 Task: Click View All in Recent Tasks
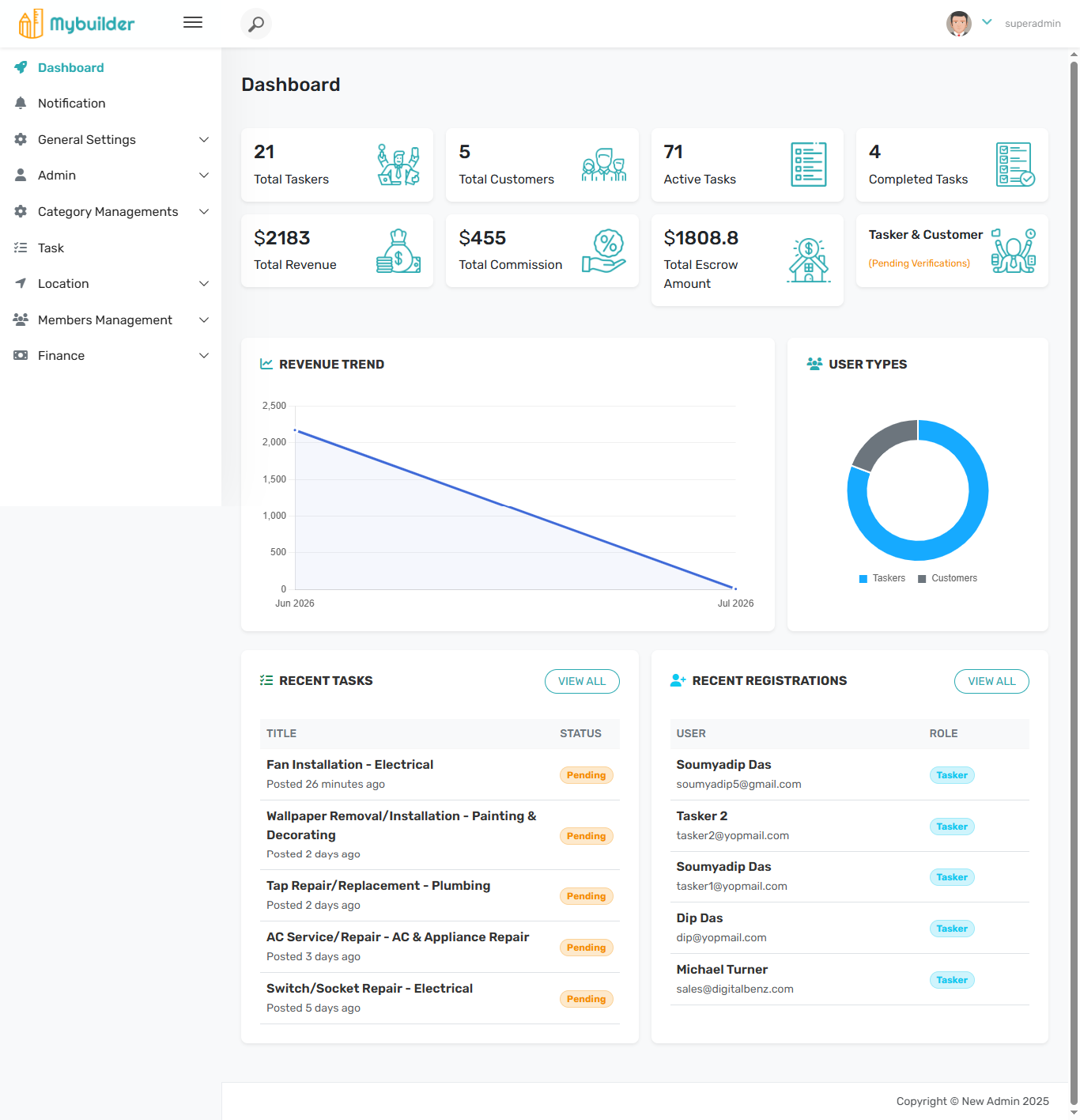click(x=582, y=681)
